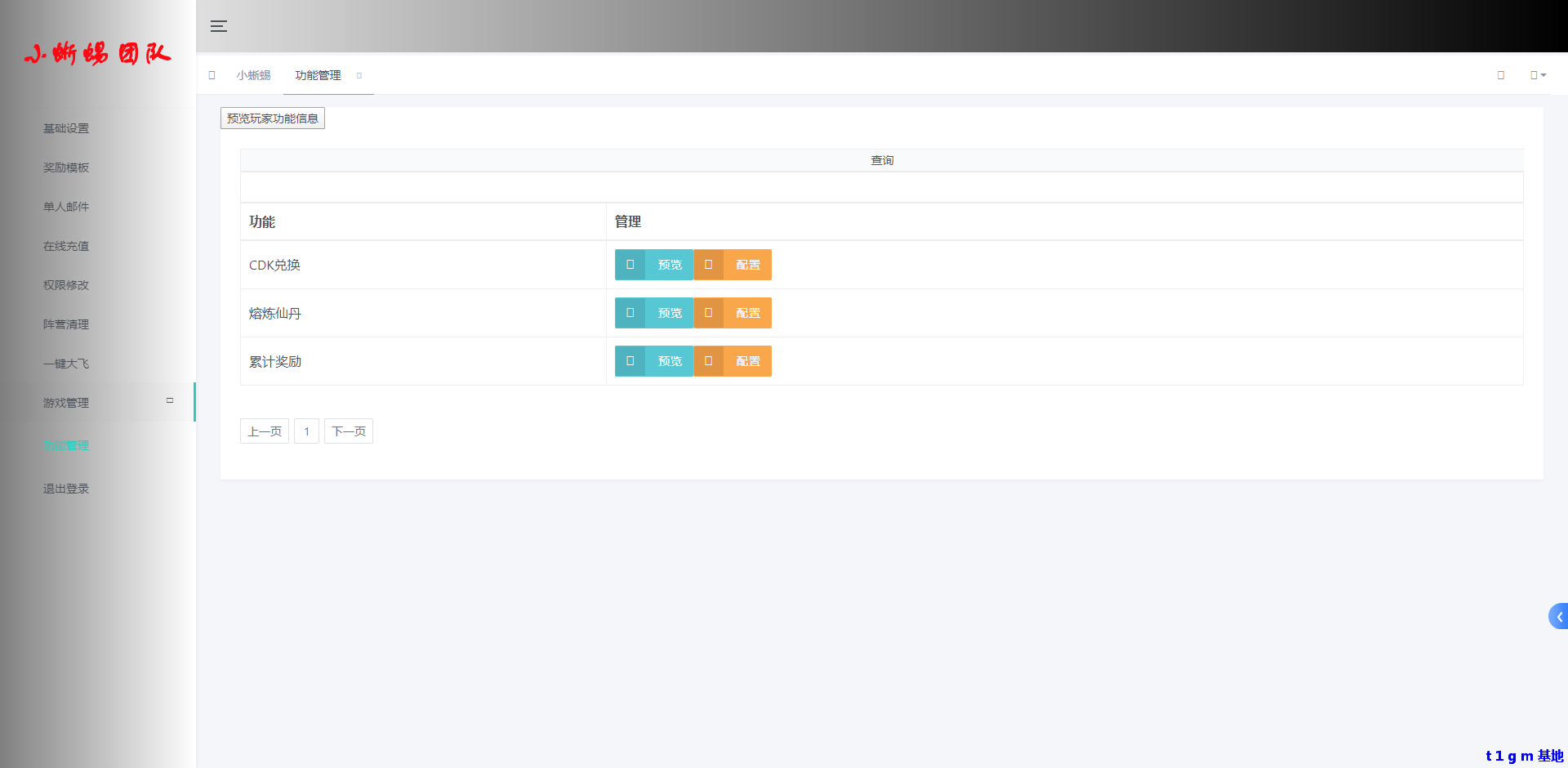
Task: Click the config icon in CDK兑换 row
Action: click(708, 265)
